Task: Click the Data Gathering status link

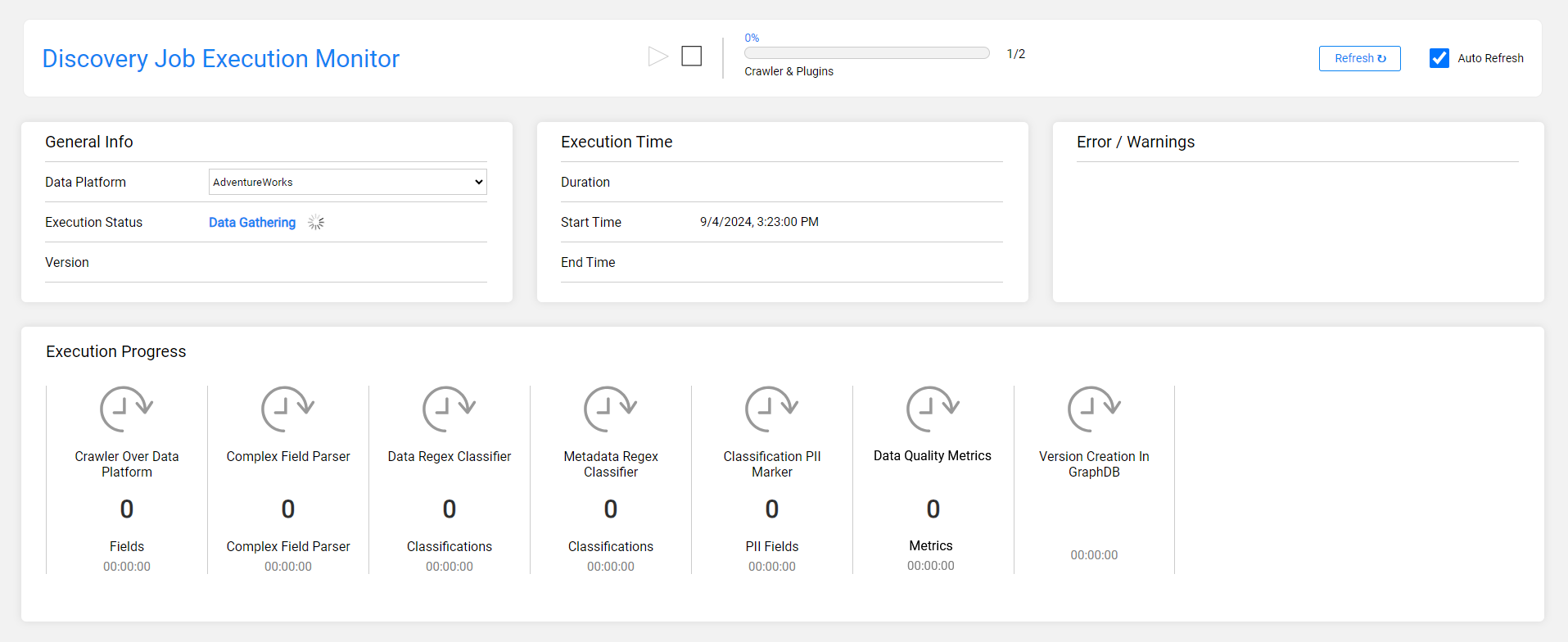Action: [x=252, y=223]
